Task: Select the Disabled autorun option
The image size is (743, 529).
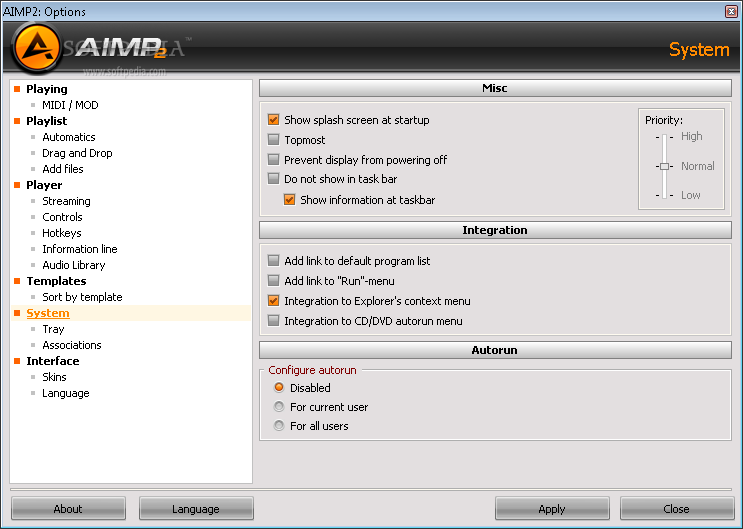Action: (x=279, y=387)
